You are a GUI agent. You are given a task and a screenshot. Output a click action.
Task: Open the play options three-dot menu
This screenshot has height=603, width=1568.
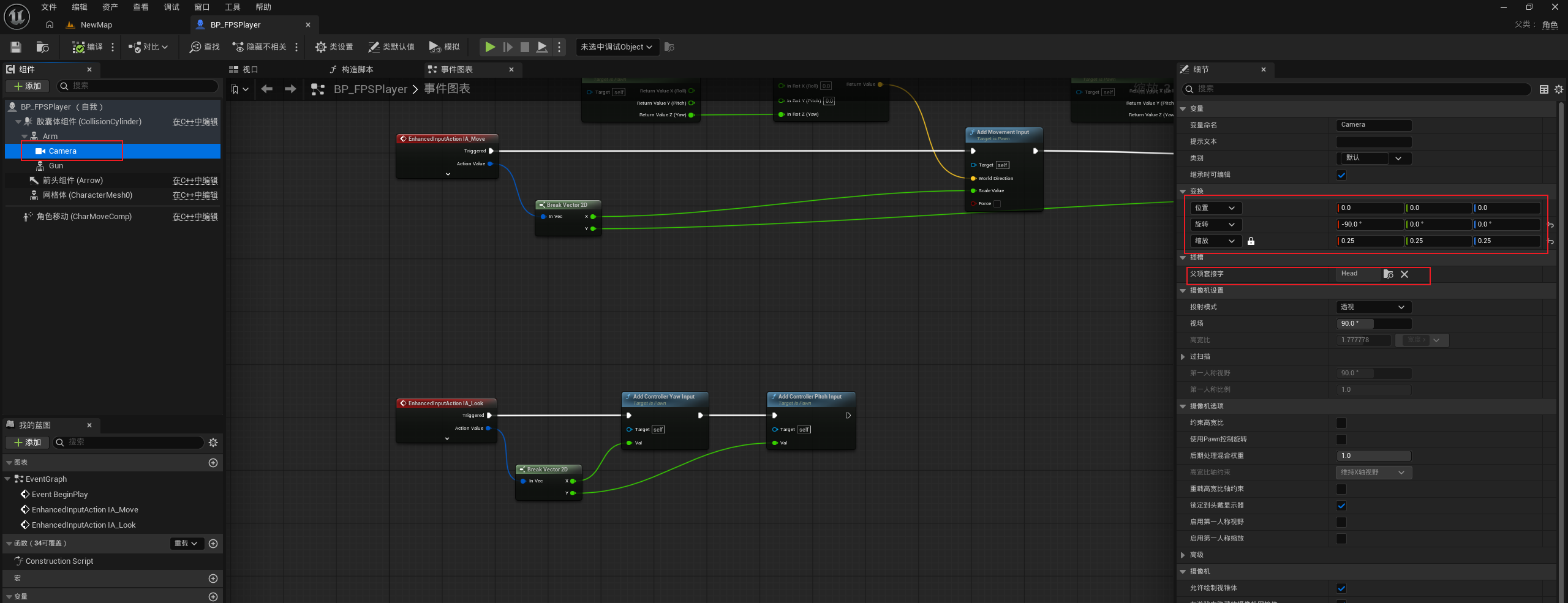click(559, 47)
